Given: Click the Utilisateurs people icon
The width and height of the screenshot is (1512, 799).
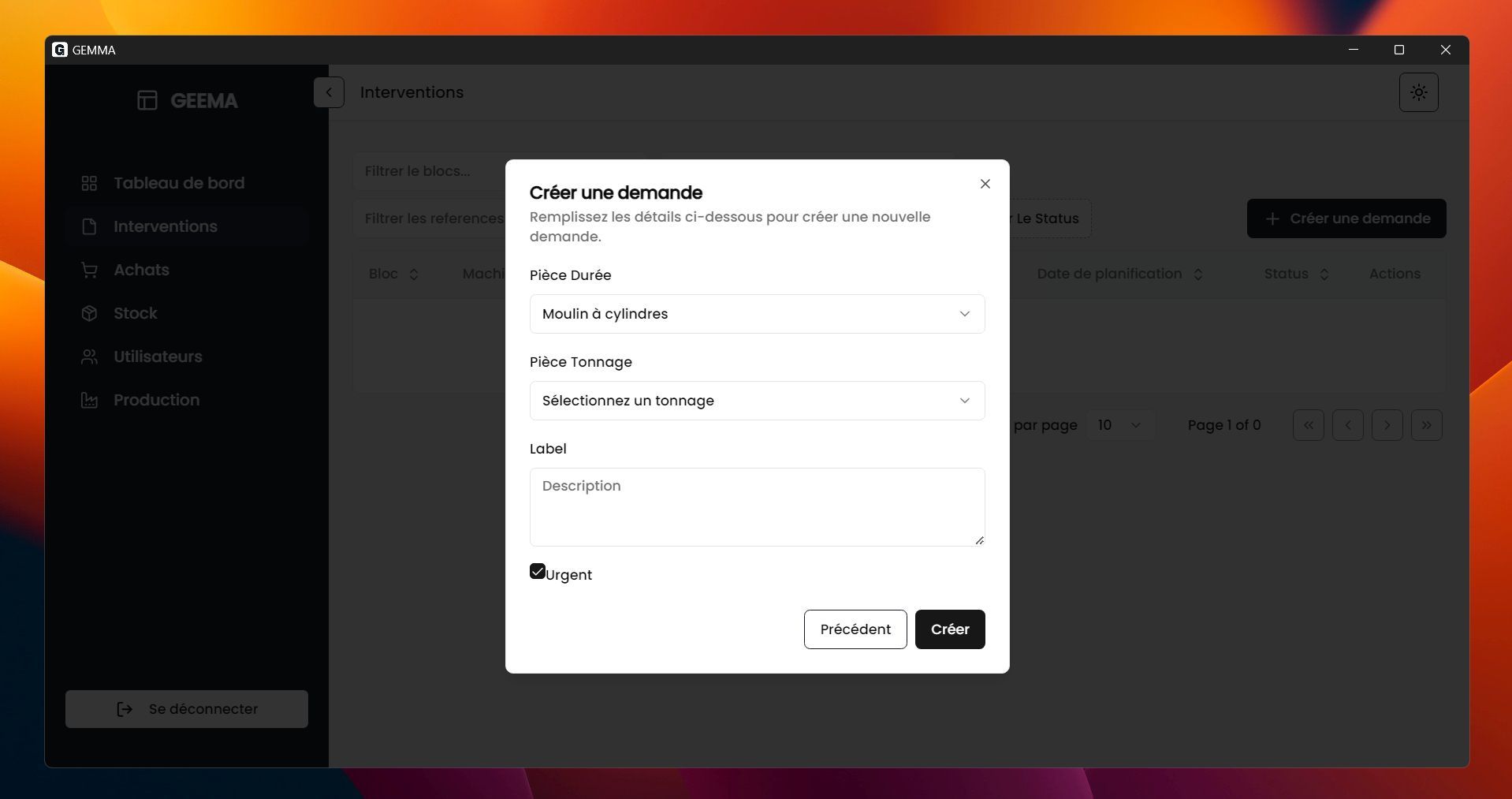Looking at the screenshot, I should [x=89, y=357].
